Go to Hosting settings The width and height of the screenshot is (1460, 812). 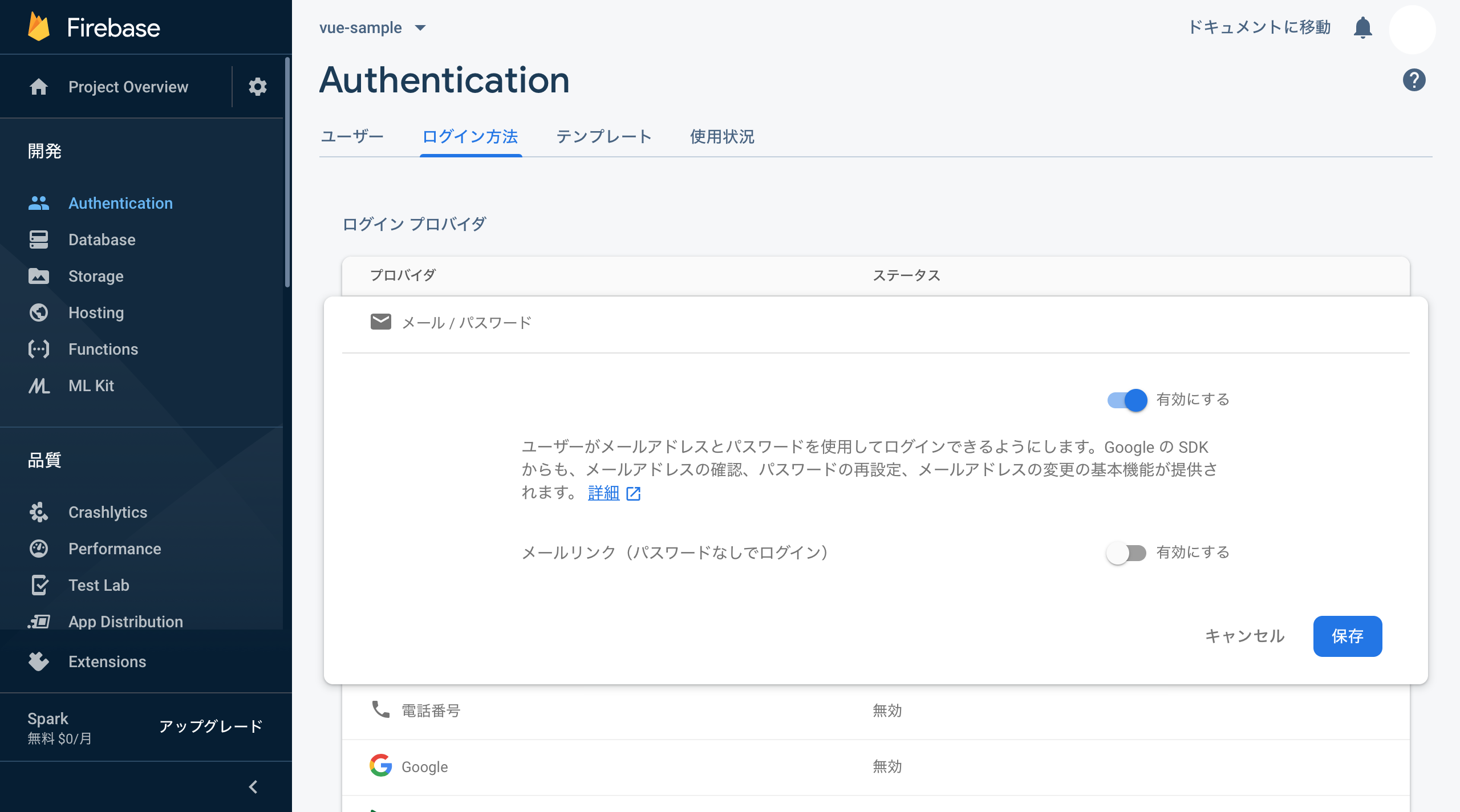pyautogui.click(x=95, y=312)
